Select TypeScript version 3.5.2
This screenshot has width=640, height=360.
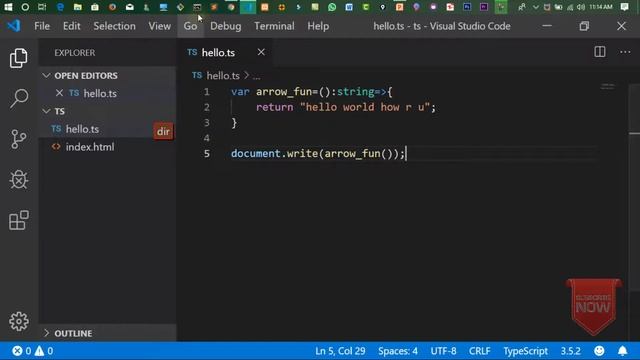tap(571, 351)
